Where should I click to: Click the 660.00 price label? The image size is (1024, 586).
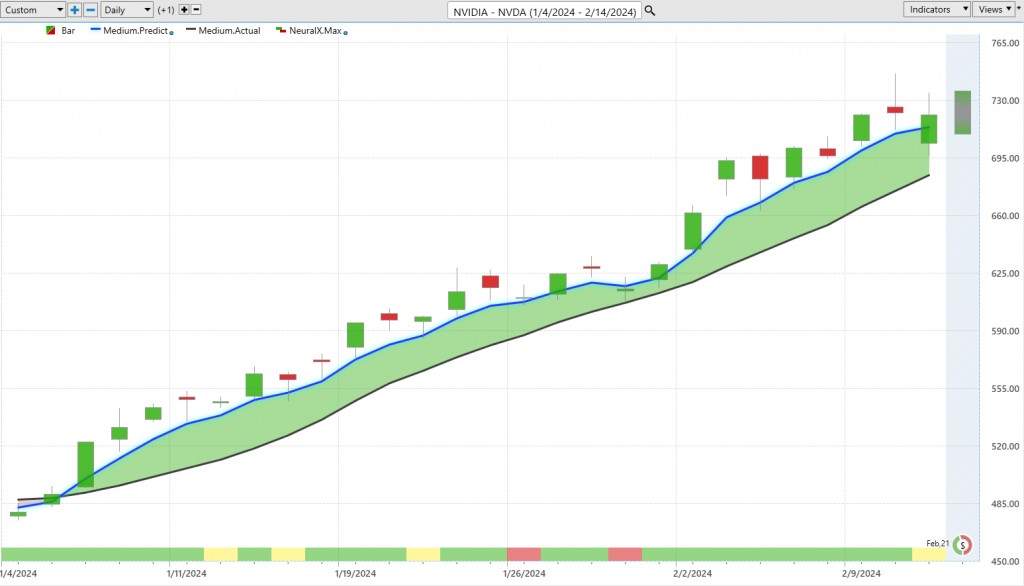[1004, 216]
